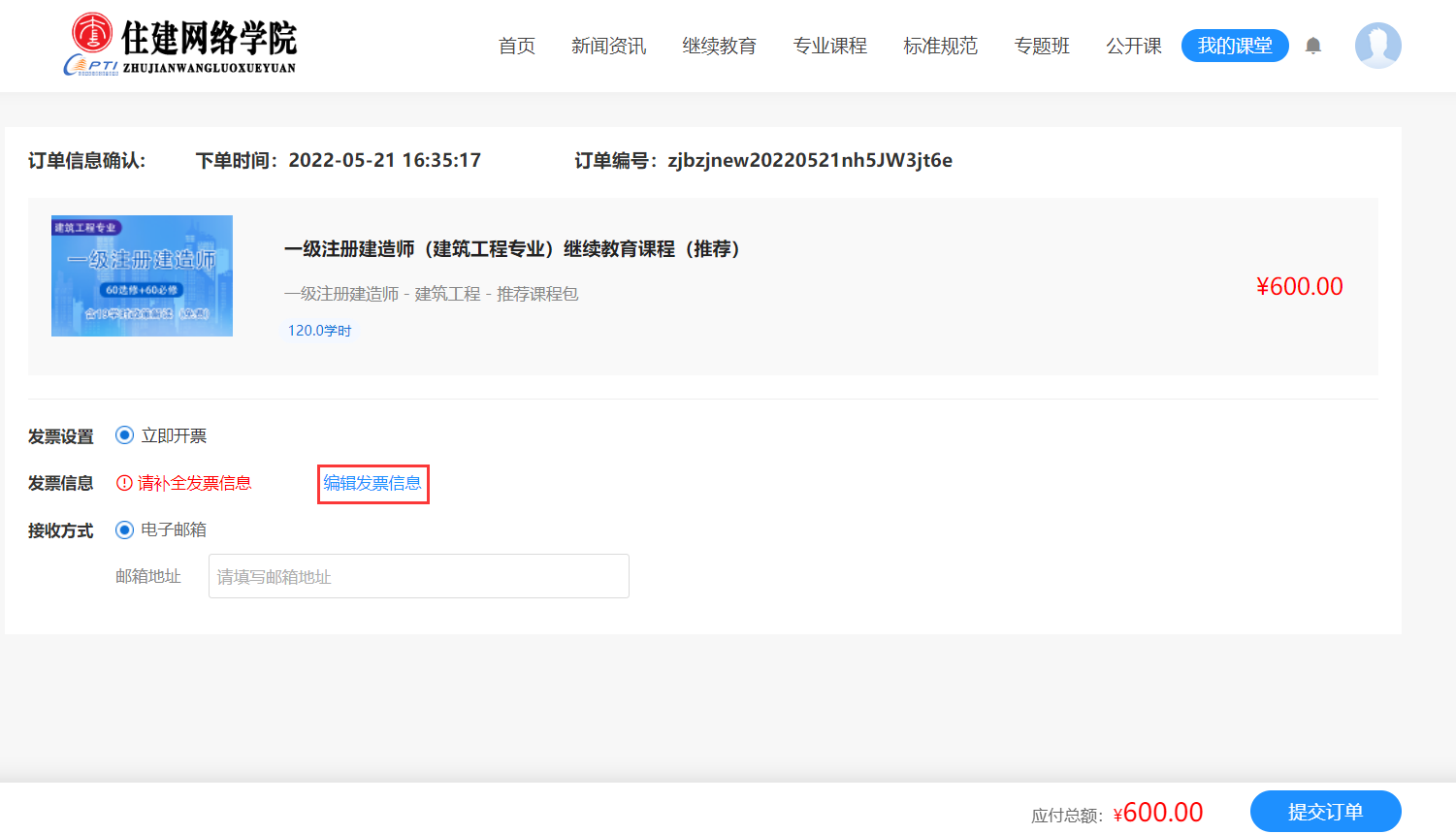Click the 住建网络学院 site logo
The image size is (1456, 834).
click(180, 44)
